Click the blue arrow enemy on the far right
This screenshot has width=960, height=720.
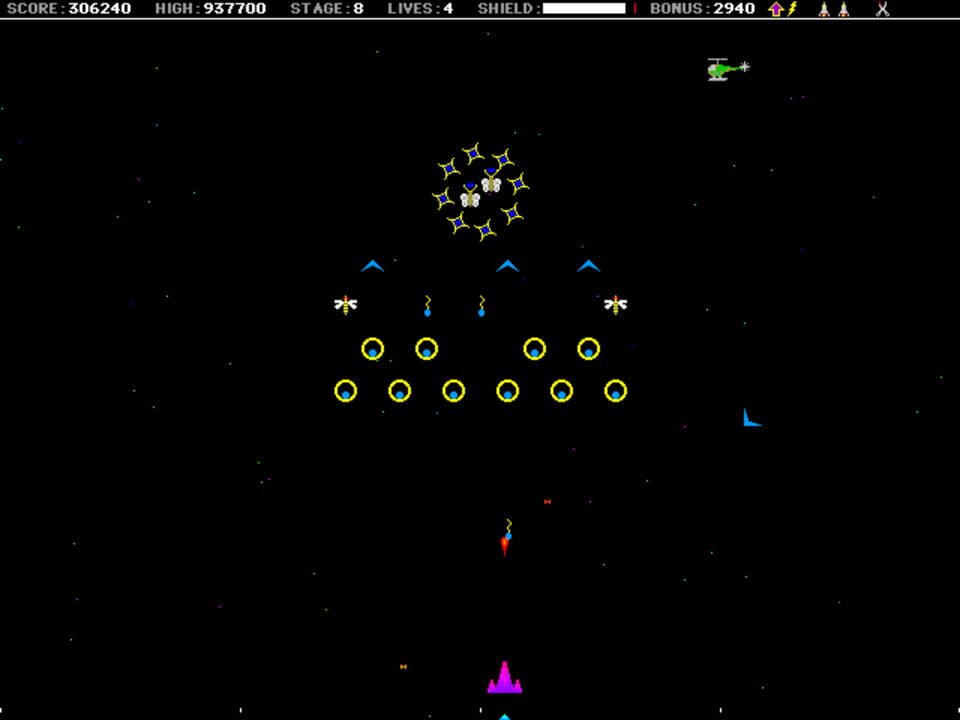point(750,417)
